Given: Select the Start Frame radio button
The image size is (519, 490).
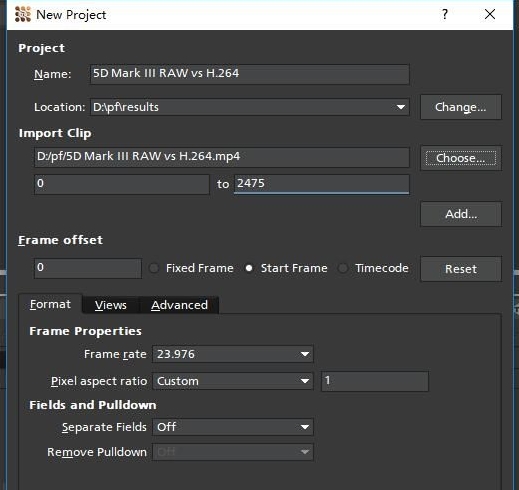Looking at the screenshot, I should (x=249, y=268).
